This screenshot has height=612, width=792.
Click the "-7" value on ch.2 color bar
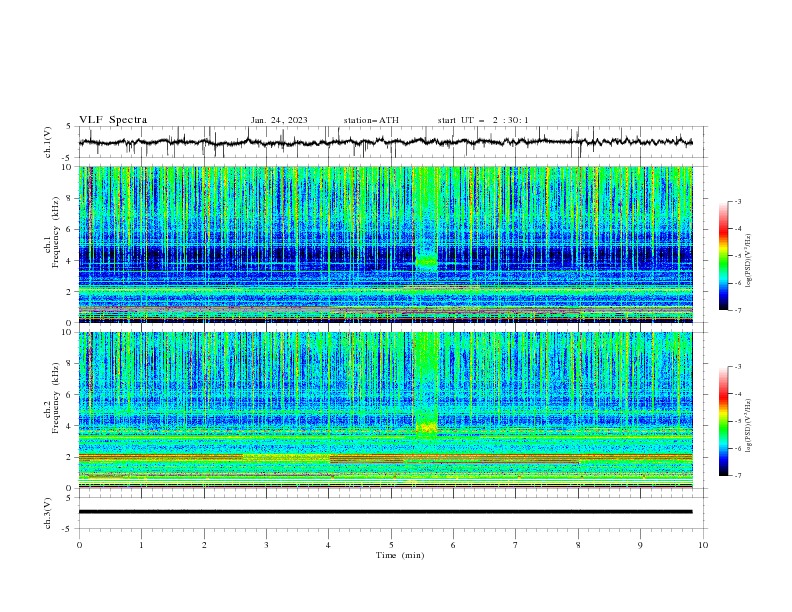tap(737, 475)
